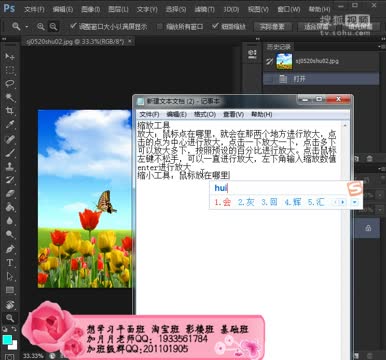Open the layer opacity dropdown arrow

click(380, 194)
